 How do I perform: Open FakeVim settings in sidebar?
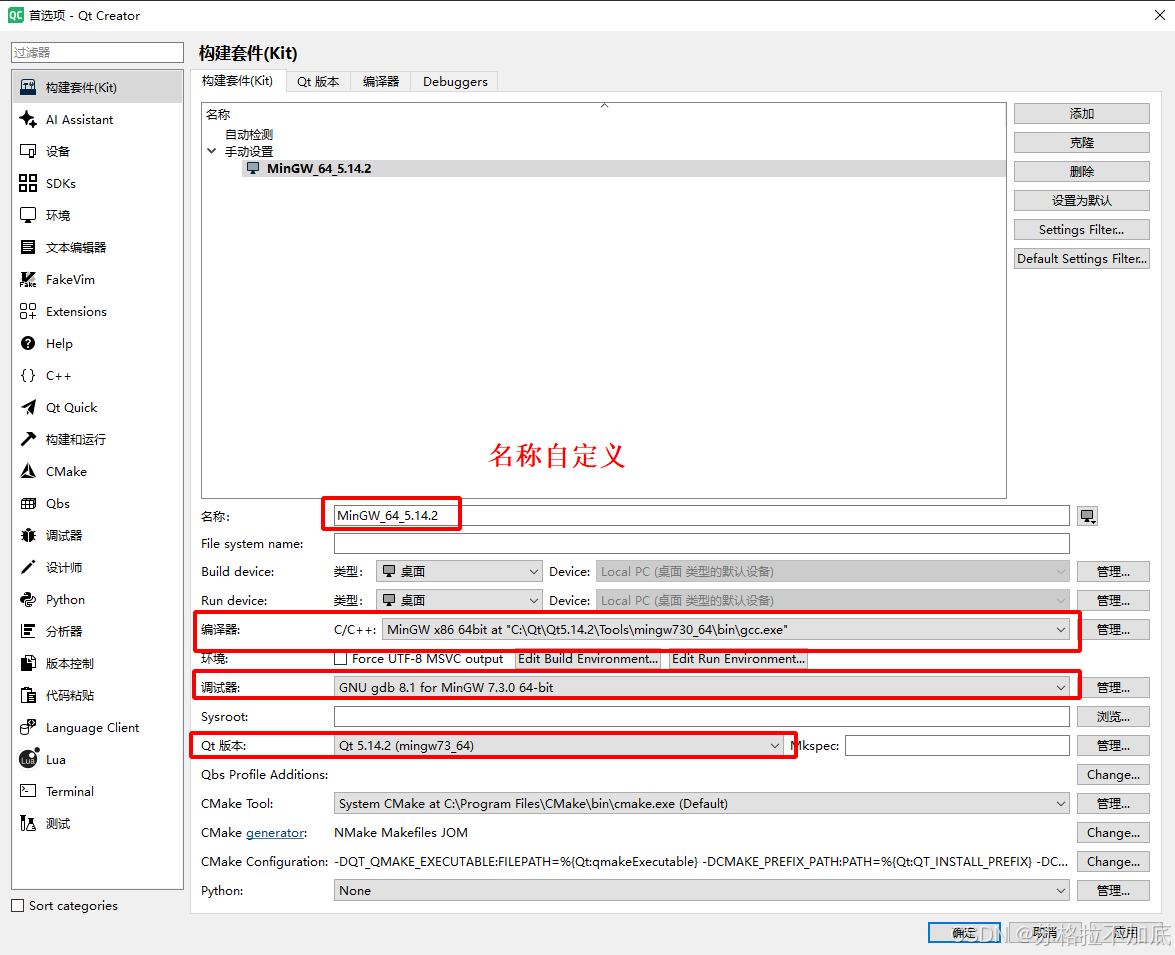tap(70, 280)
